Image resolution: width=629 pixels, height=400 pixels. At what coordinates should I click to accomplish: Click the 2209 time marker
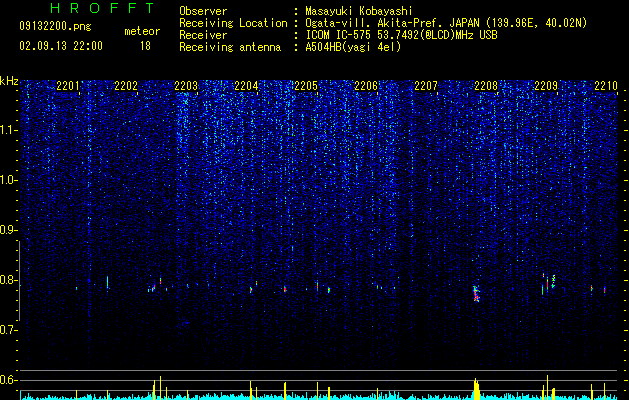[546, 86]
